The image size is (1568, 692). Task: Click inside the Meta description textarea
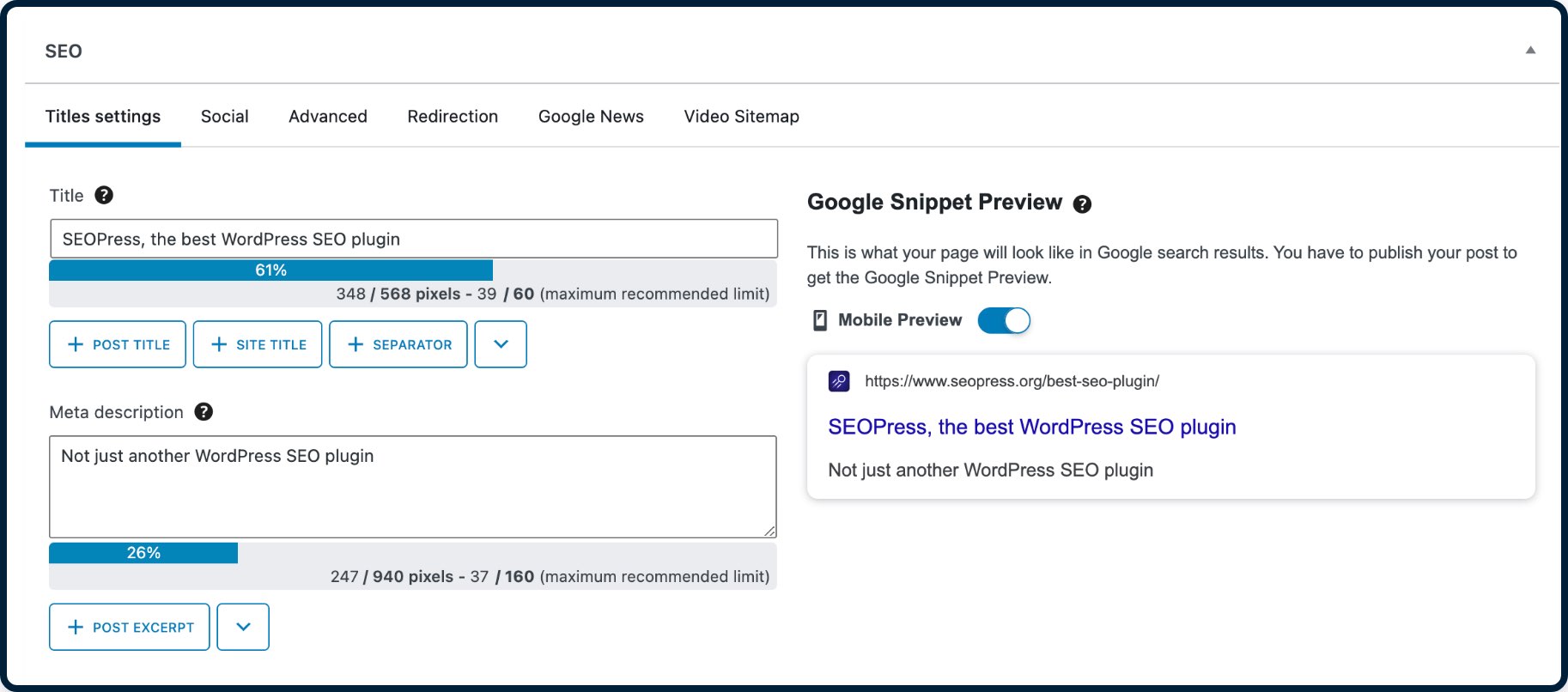413,487
